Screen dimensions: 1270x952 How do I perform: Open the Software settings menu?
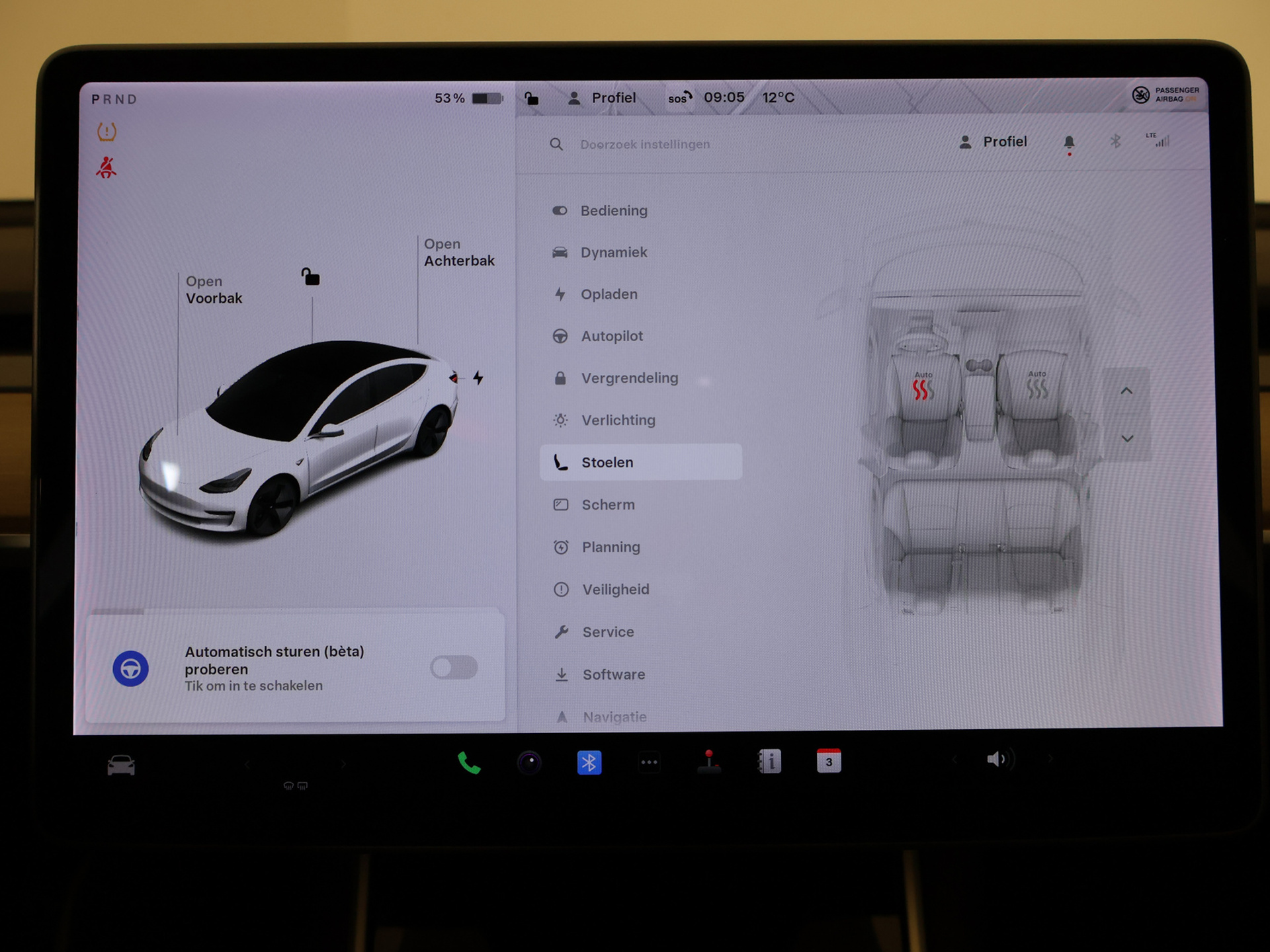613,675
